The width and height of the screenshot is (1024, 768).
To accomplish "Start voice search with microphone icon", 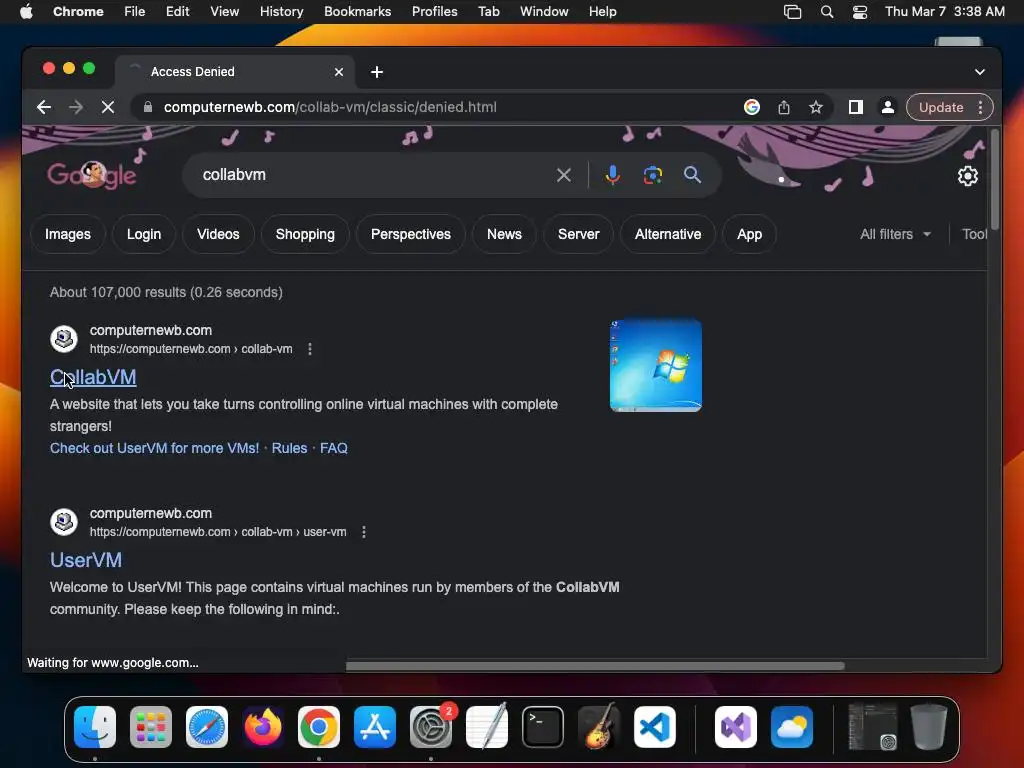I will (x=612, y=175).
